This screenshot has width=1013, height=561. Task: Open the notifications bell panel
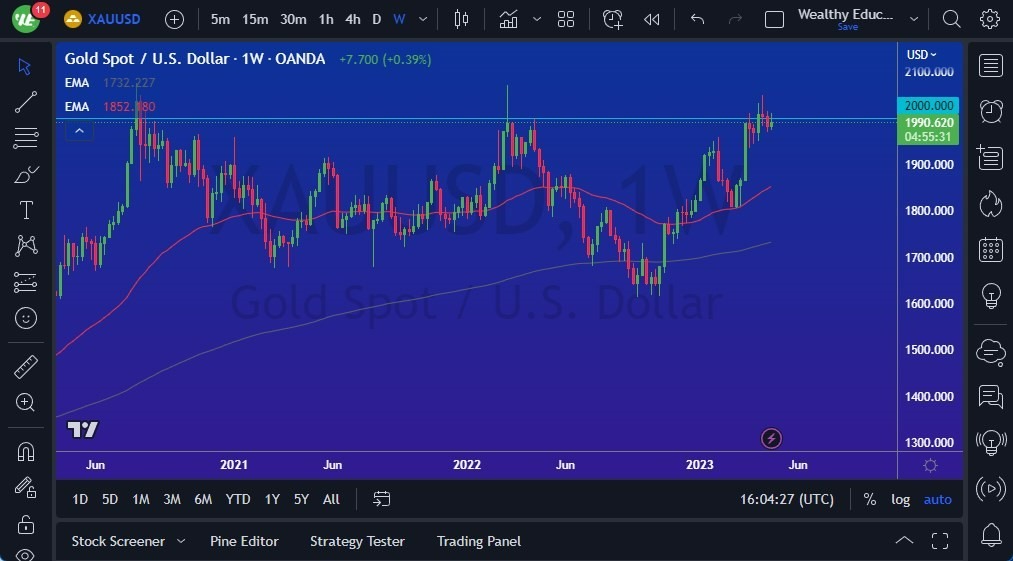point(990,535)
